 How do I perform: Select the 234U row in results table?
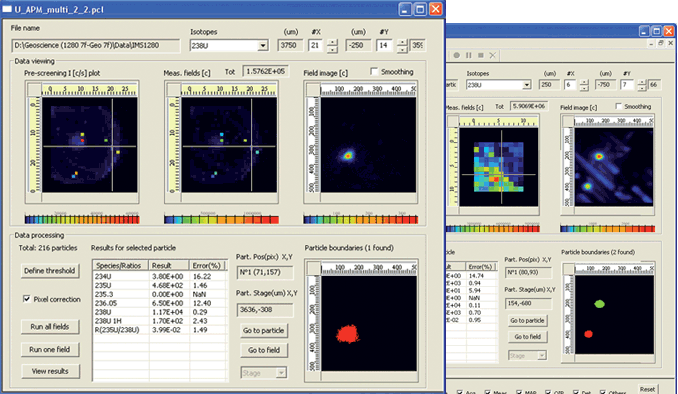[x=160, y=276]
